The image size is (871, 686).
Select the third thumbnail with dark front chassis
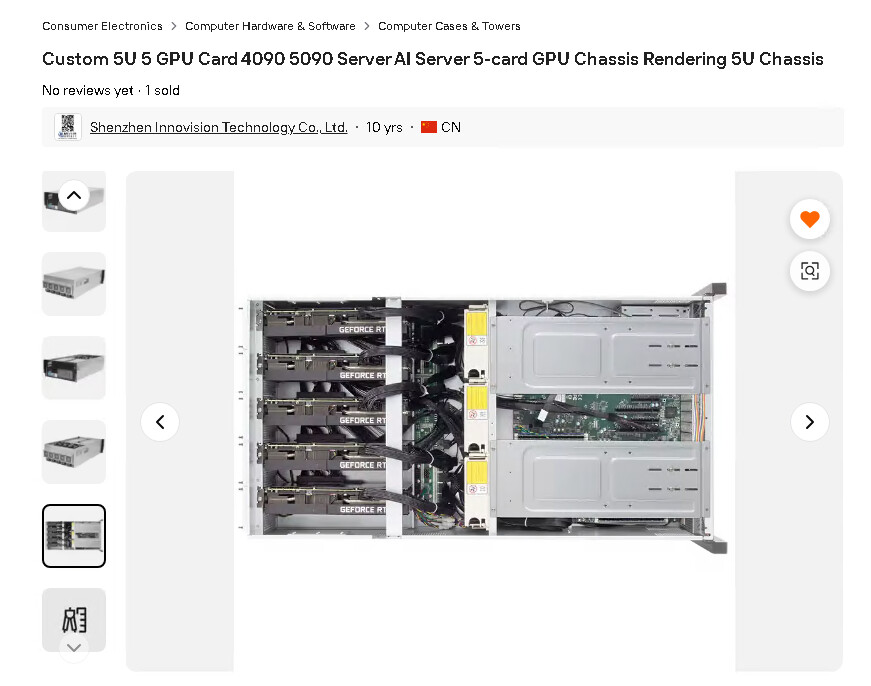click(74, 368)
